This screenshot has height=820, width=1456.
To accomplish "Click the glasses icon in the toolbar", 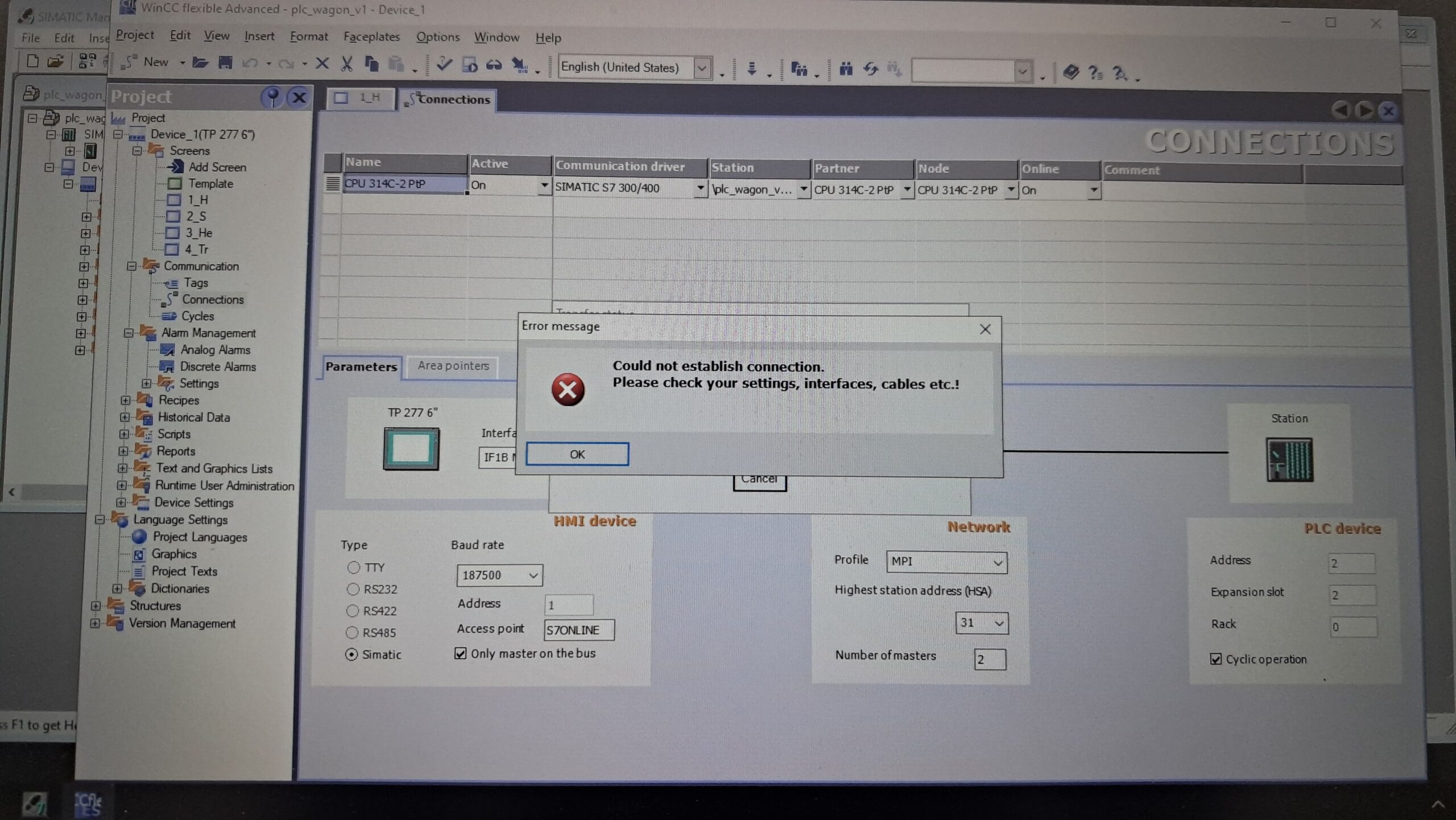I will click(494, 65).
